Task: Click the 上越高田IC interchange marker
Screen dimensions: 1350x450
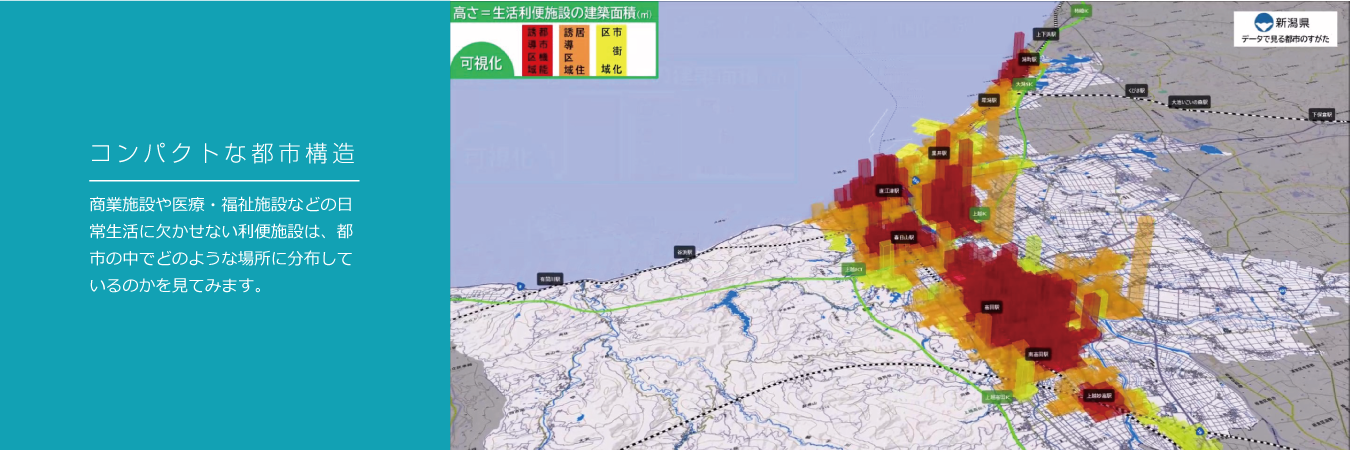Action: point(998,396)
